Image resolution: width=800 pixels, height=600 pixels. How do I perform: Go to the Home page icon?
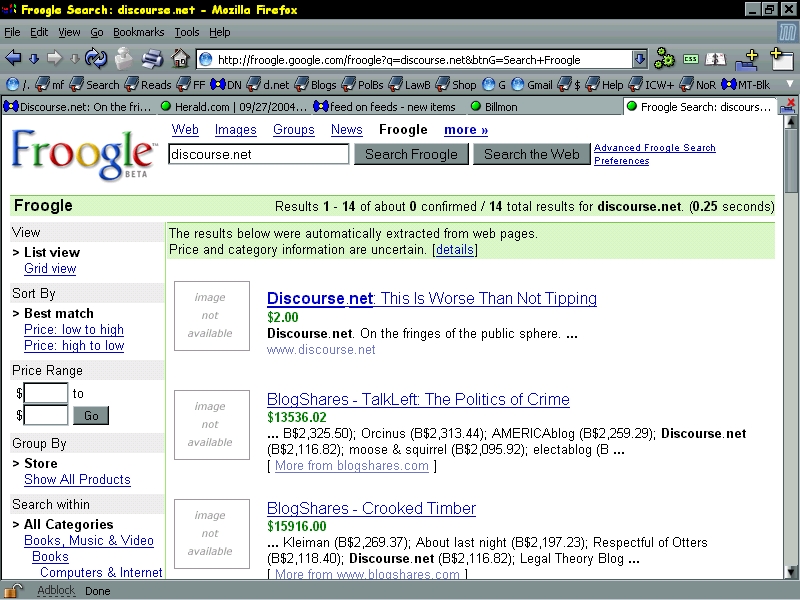tap(180, 59)
